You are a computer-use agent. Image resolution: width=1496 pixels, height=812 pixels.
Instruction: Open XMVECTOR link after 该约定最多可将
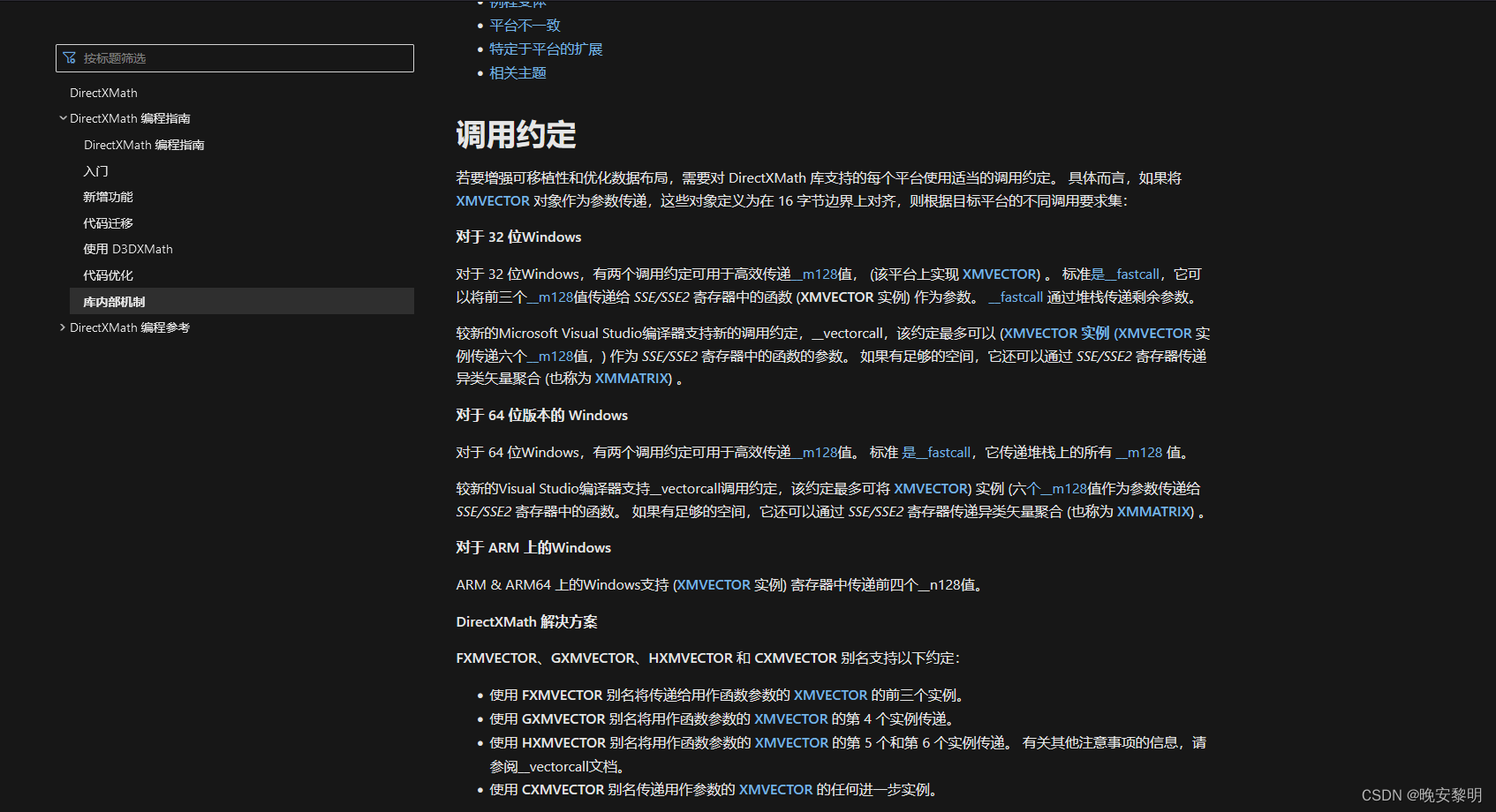click(x=931, y=489)
